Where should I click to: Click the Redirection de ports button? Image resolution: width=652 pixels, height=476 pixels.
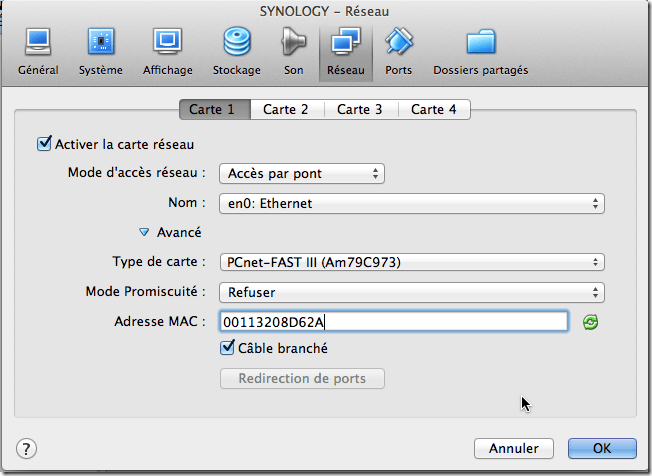pyautogui.click(x=302, y=378)
